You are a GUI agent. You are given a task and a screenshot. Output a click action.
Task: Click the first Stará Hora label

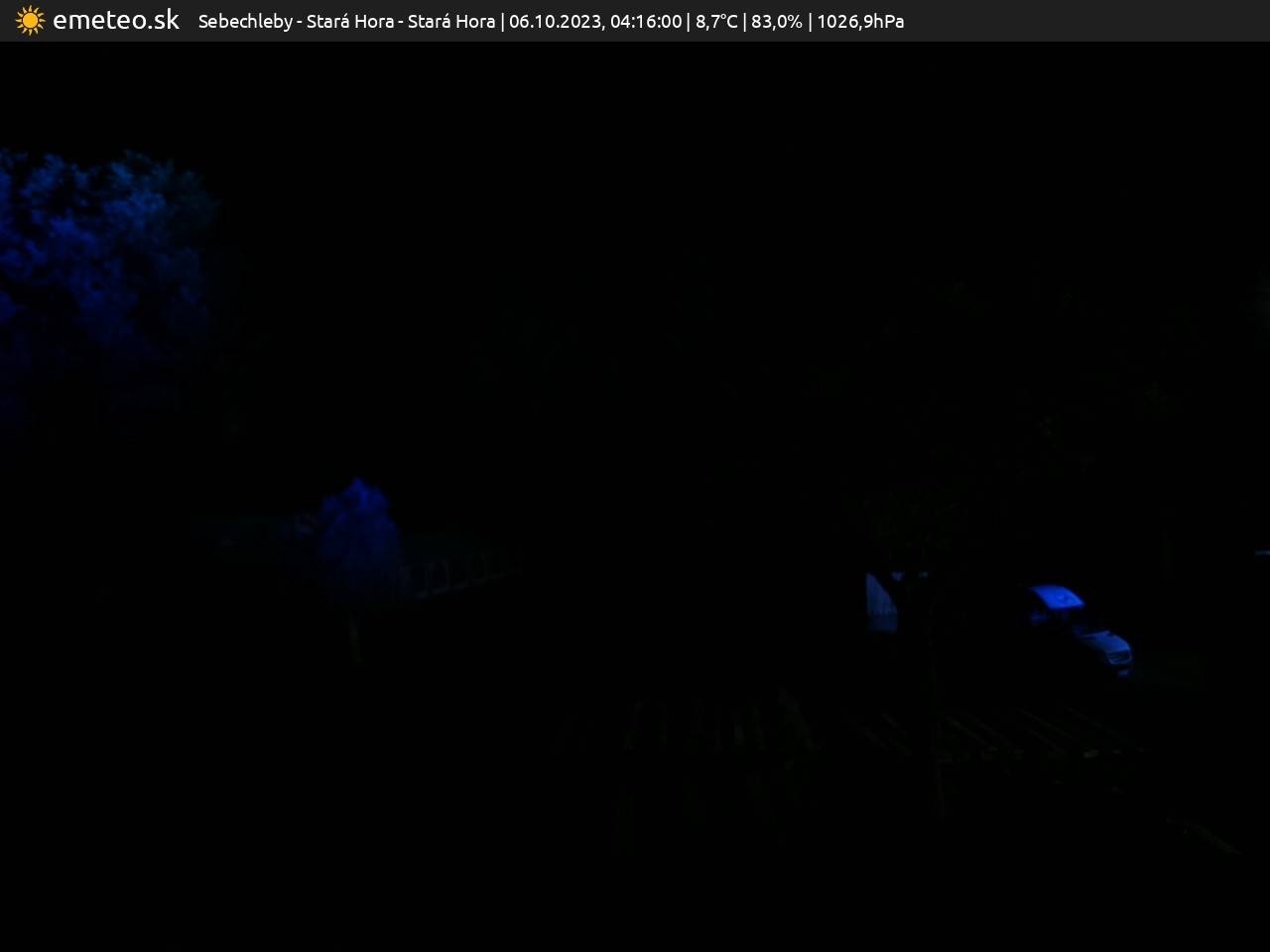pos(349,22)
